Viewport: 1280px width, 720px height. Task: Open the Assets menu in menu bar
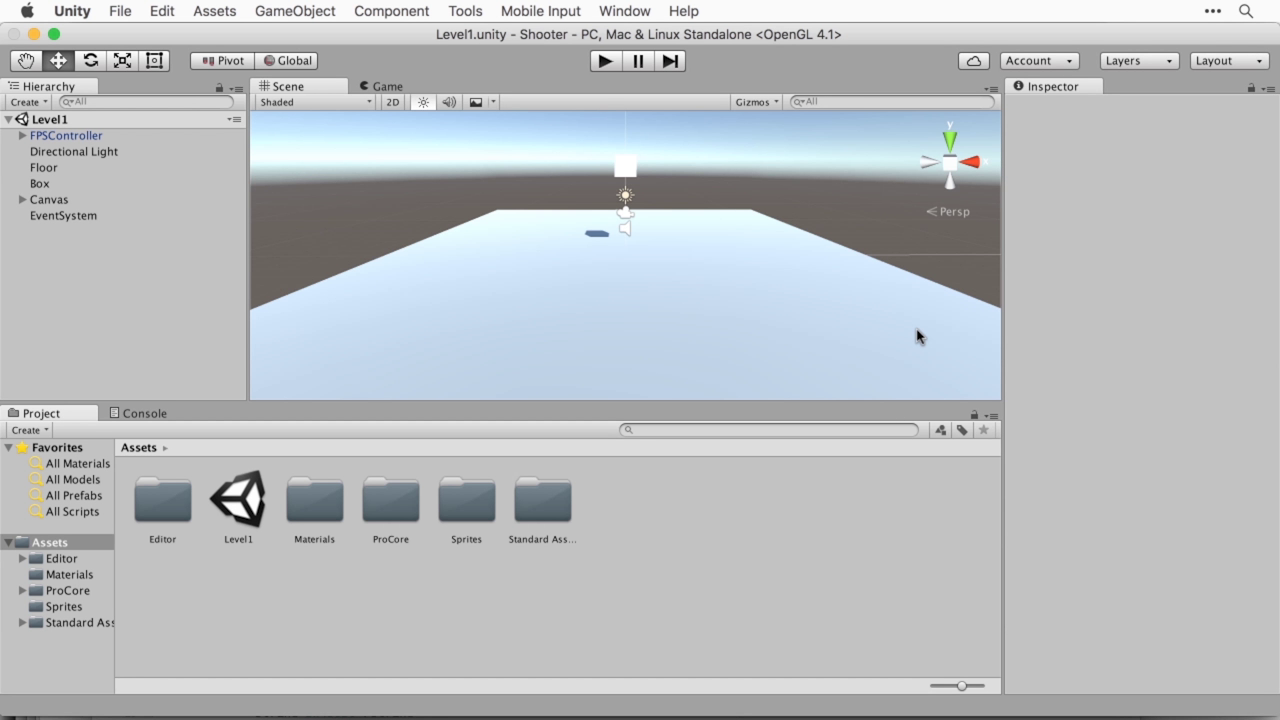point(215,11)
